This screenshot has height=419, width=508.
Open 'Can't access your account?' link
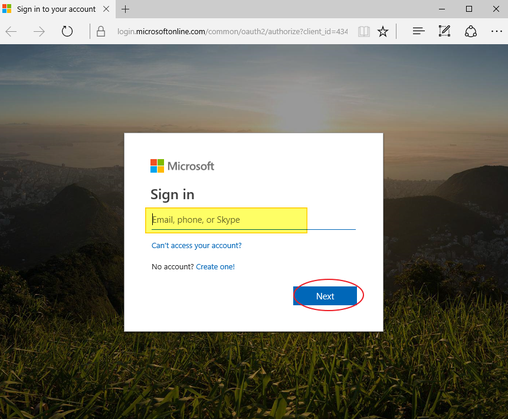click(196, 246)
